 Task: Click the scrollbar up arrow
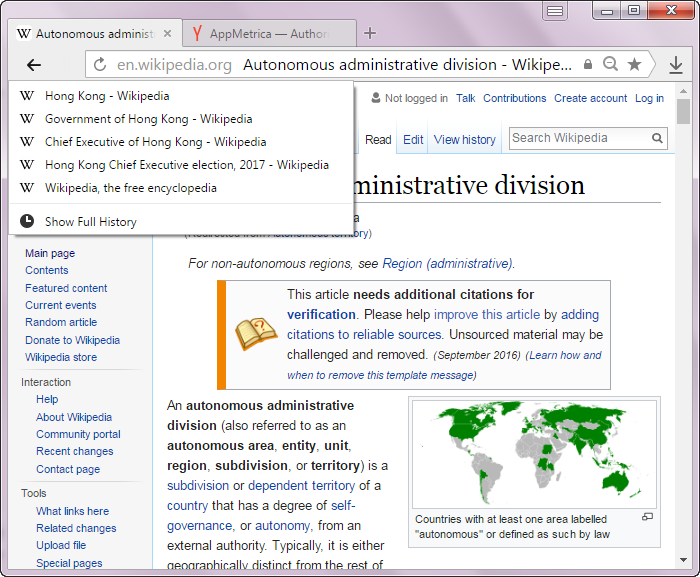click(x=683, y=91)
